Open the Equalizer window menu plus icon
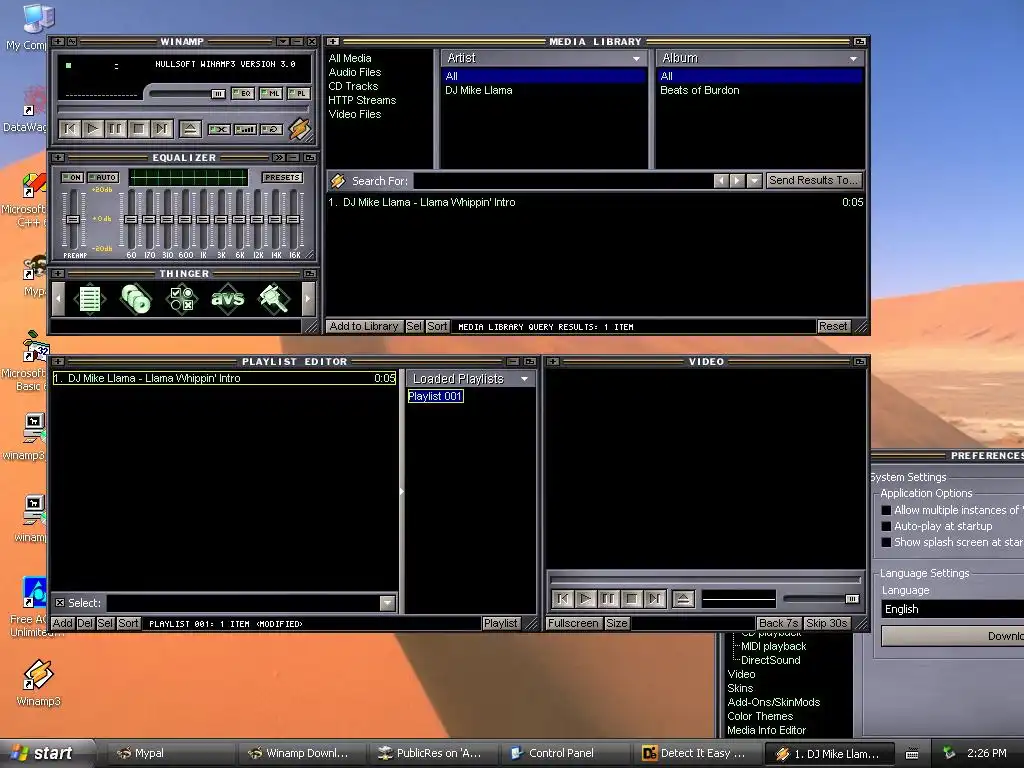 pos(58,158)
